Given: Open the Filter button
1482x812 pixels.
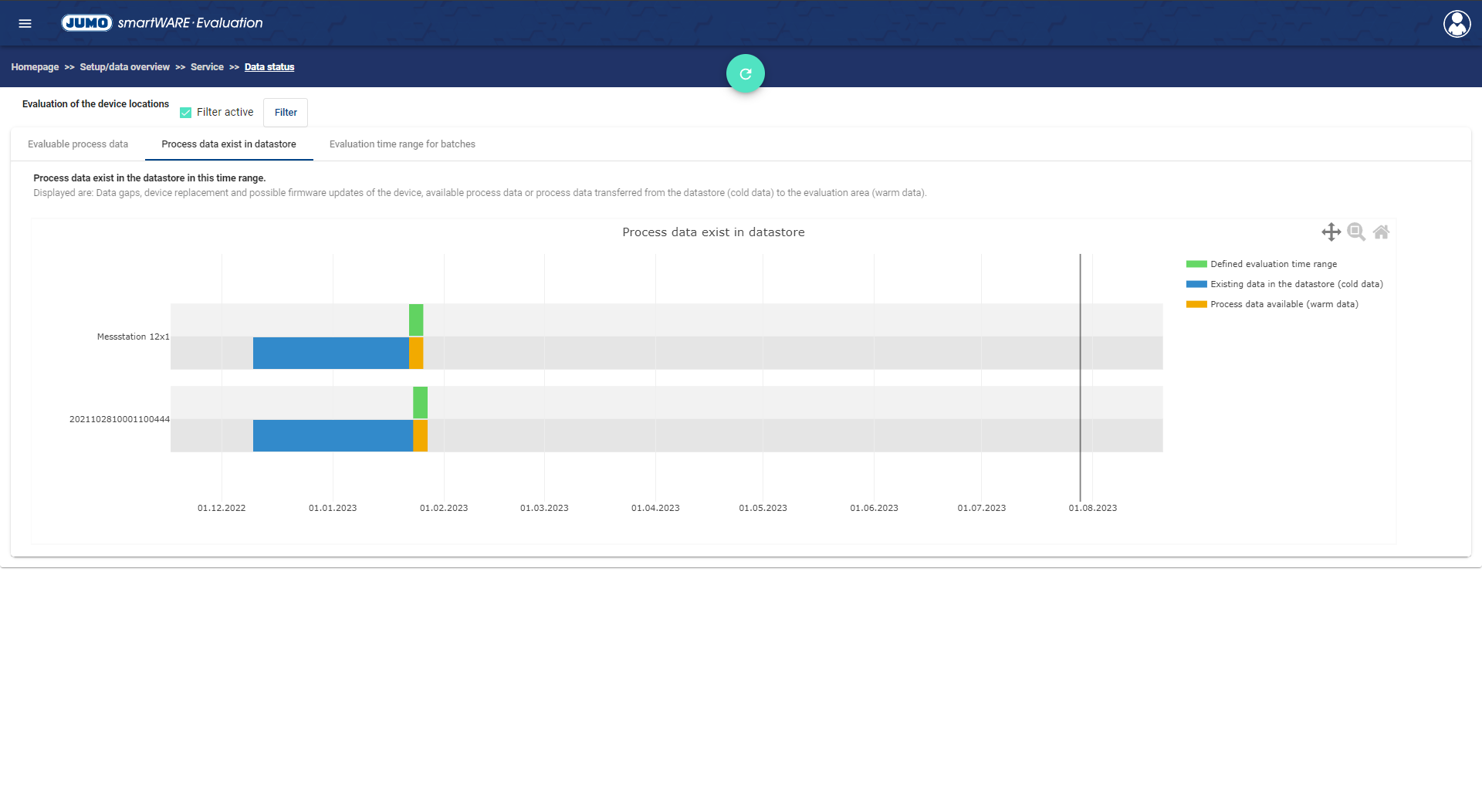Looking at the screenshot, I should 286,113.
